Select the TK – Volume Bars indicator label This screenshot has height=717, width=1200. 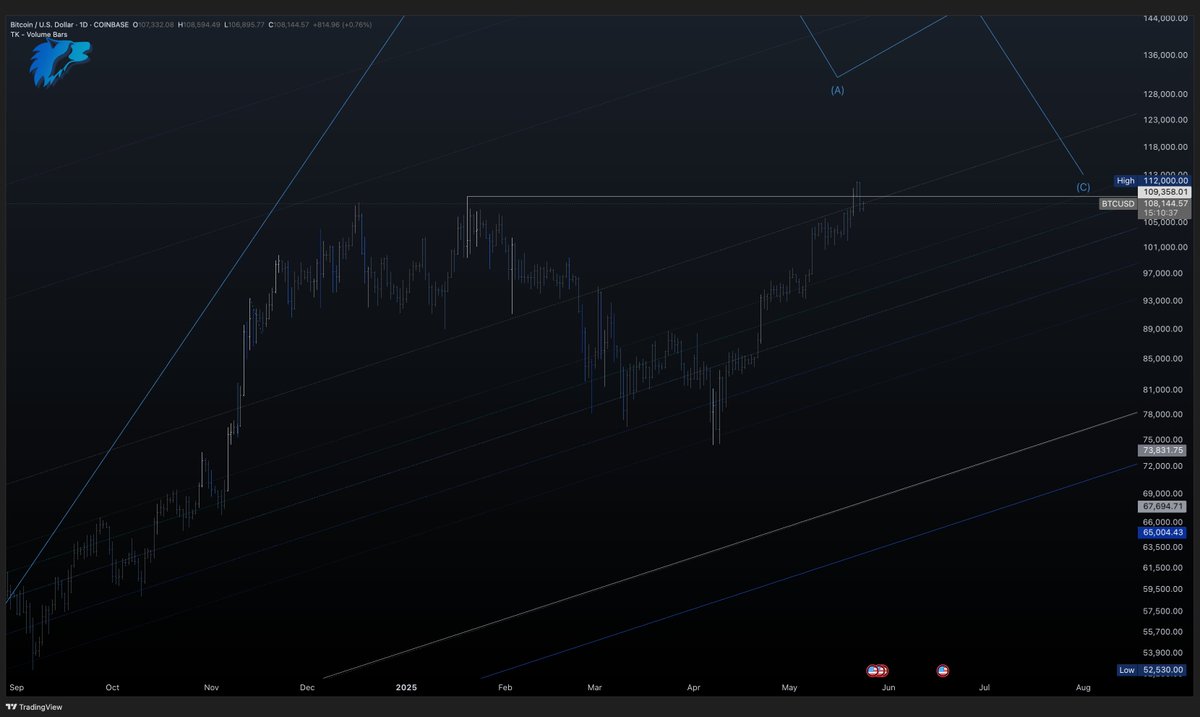(39, 34)
